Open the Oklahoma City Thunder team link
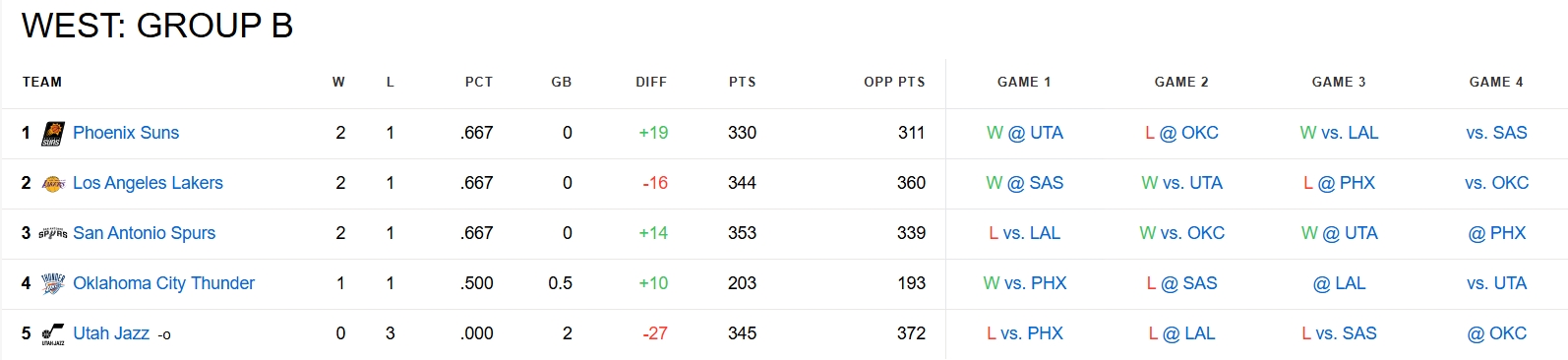This screenshot has height=360, width=1568. (163, 283)
